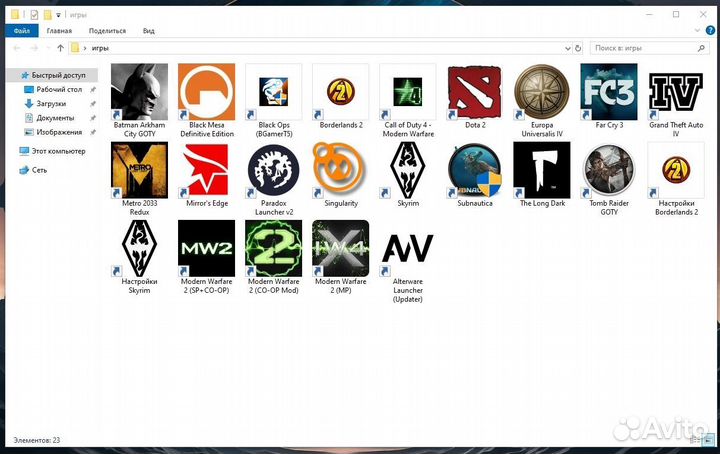Open the Файл menu
The width and height of the screenshot is (720, 454).
coord(22,31)
